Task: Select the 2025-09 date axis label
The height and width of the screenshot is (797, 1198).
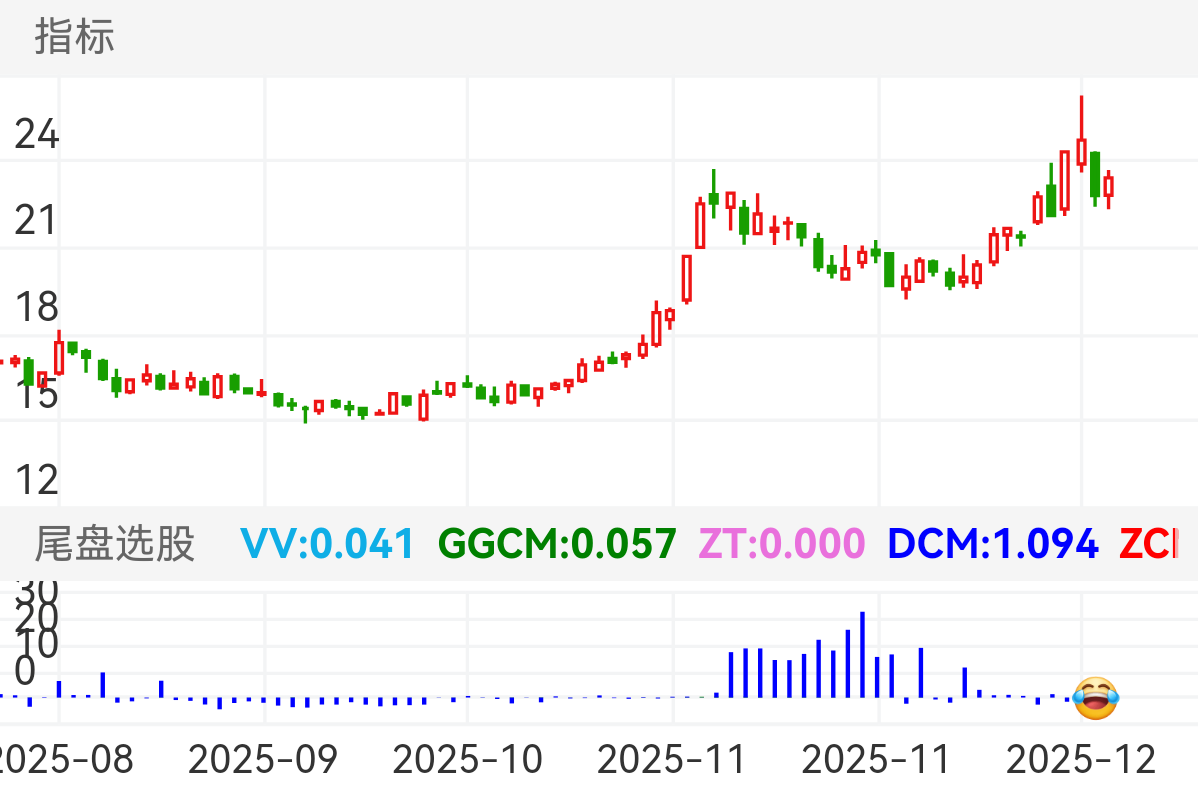Action: point(265,760)
